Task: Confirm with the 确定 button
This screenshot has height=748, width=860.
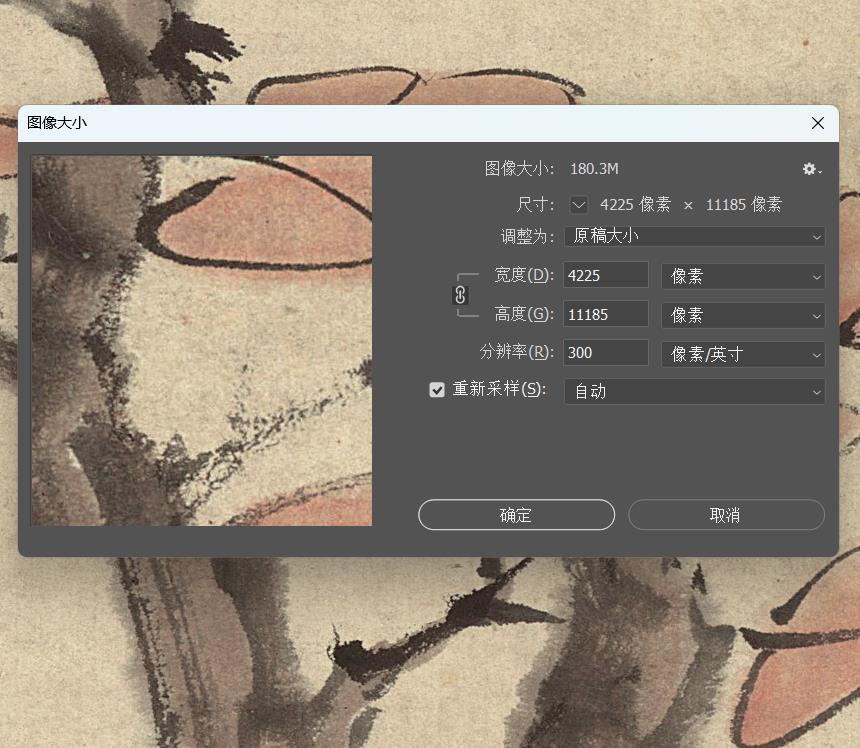Action: pyautogui.click(x=516, y=515)
